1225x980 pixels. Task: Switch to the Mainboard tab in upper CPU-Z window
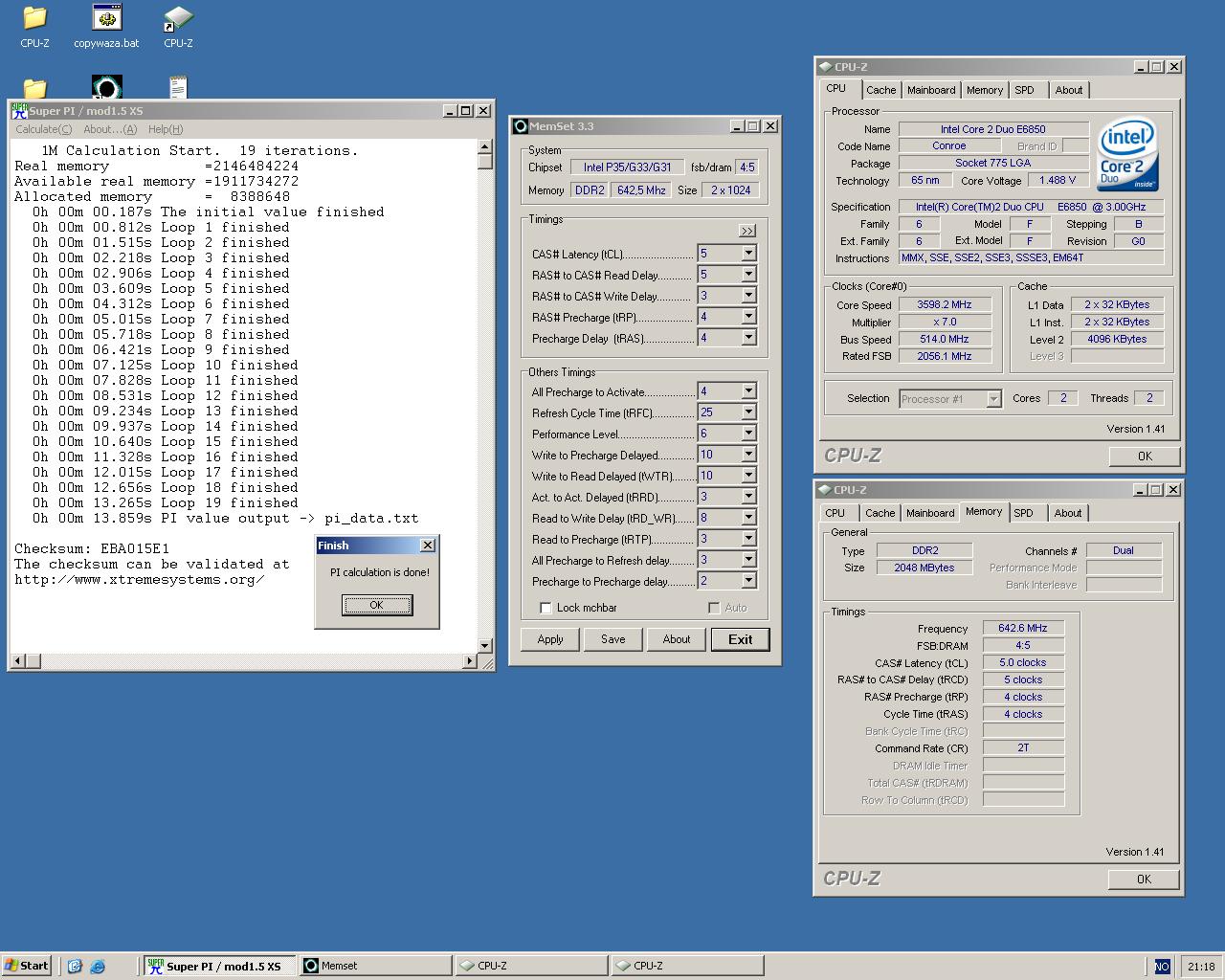point(931,90)
